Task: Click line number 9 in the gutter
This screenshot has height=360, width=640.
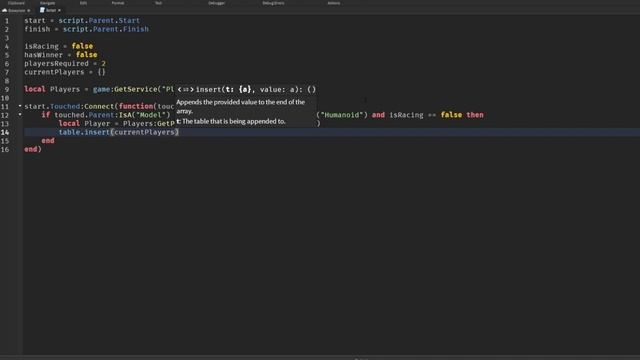Action: 7,89
